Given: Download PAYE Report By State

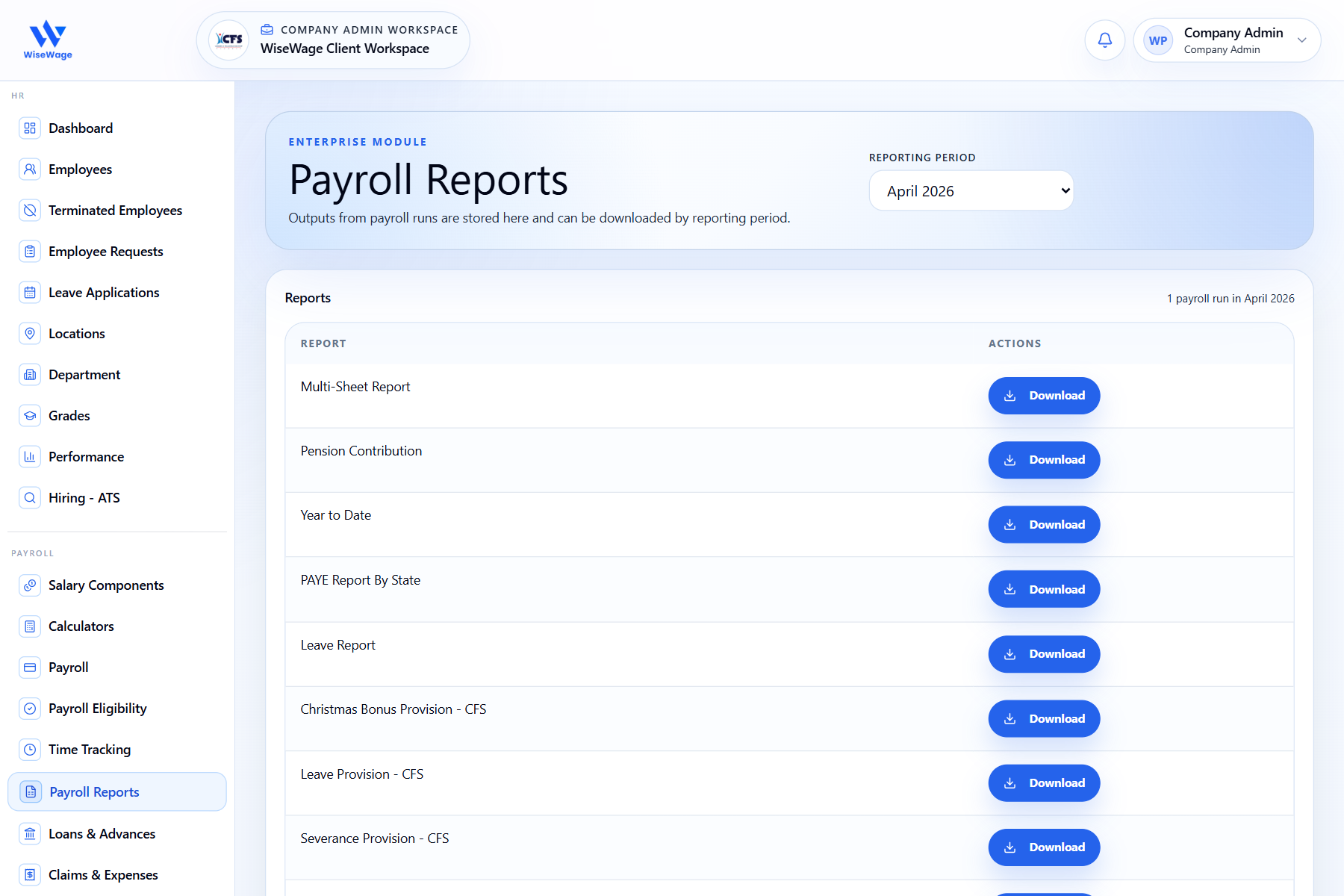Looking at the screenshot, I should point(1044,589).
